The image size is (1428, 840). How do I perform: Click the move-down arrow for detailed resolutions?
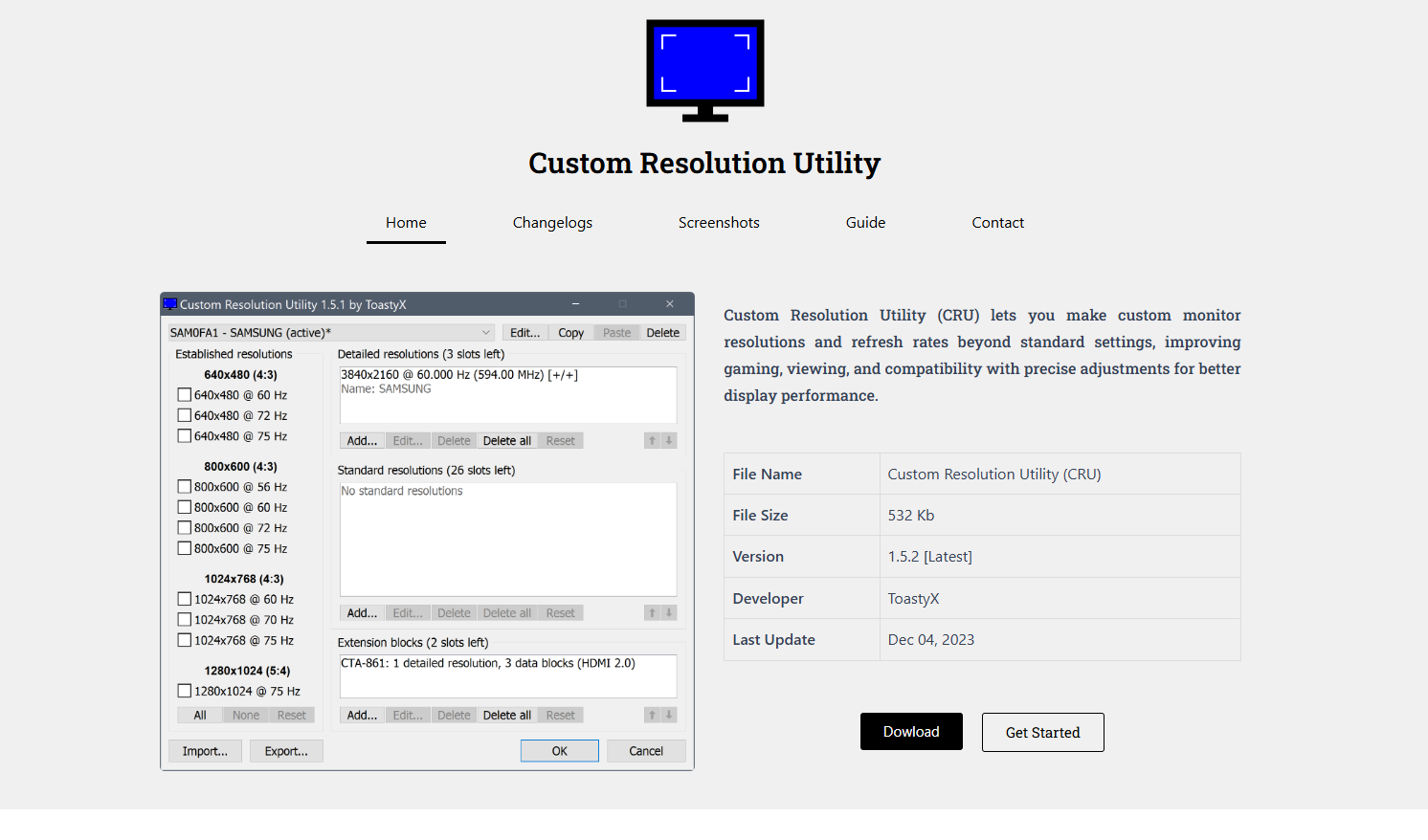(x=668, y=440)
